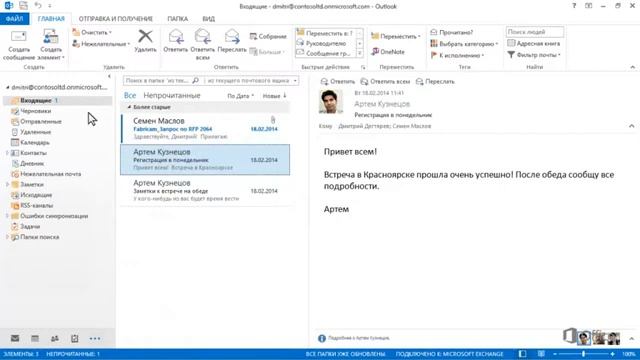
Task: Toggle the Прочитано? read status
Action: click(451, 32)
